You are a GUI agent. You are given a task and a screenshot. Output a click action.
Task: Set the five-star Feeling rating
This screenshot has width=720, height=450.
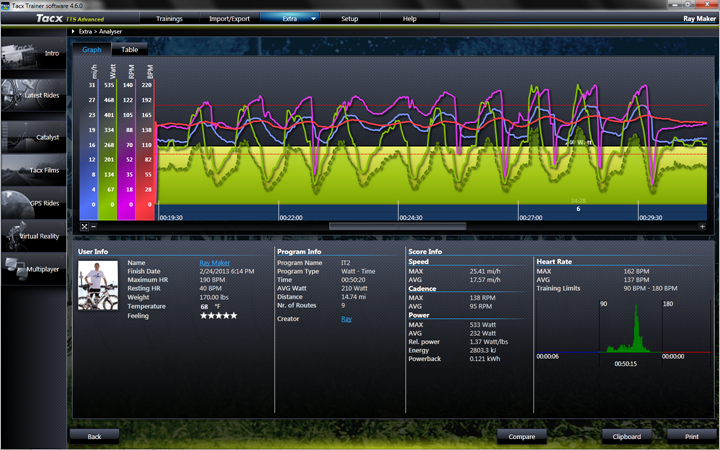pos(219,315)
